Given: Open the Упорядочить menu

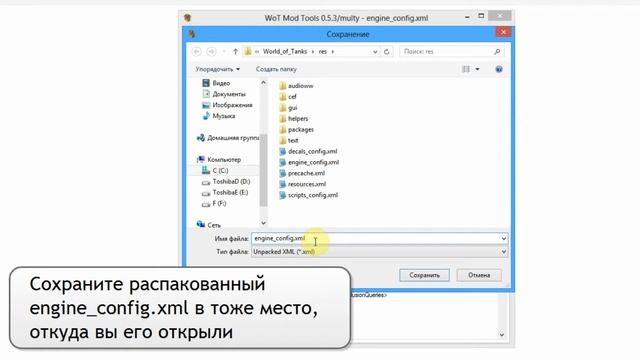Looking at the screenshot, I should pyautogui.click(x=218, y=69).
